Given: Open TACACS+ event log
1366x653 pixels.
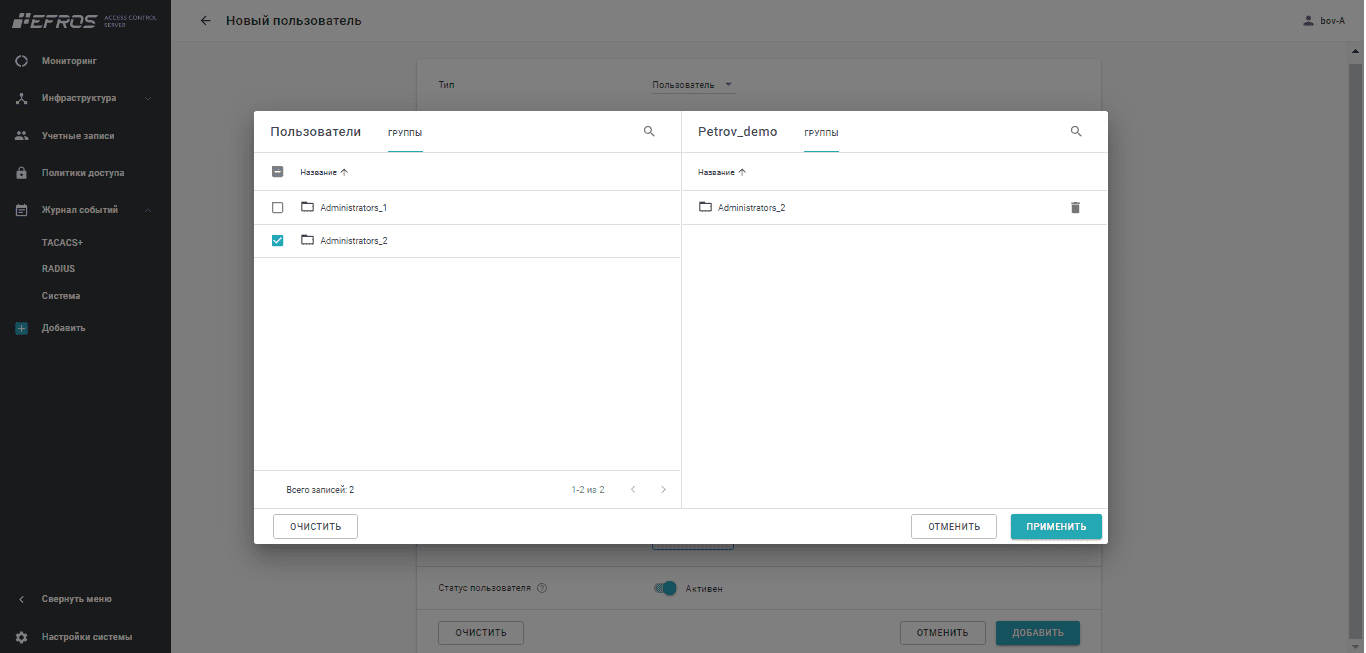Looking at the screenshot, I should pos(62,242).
